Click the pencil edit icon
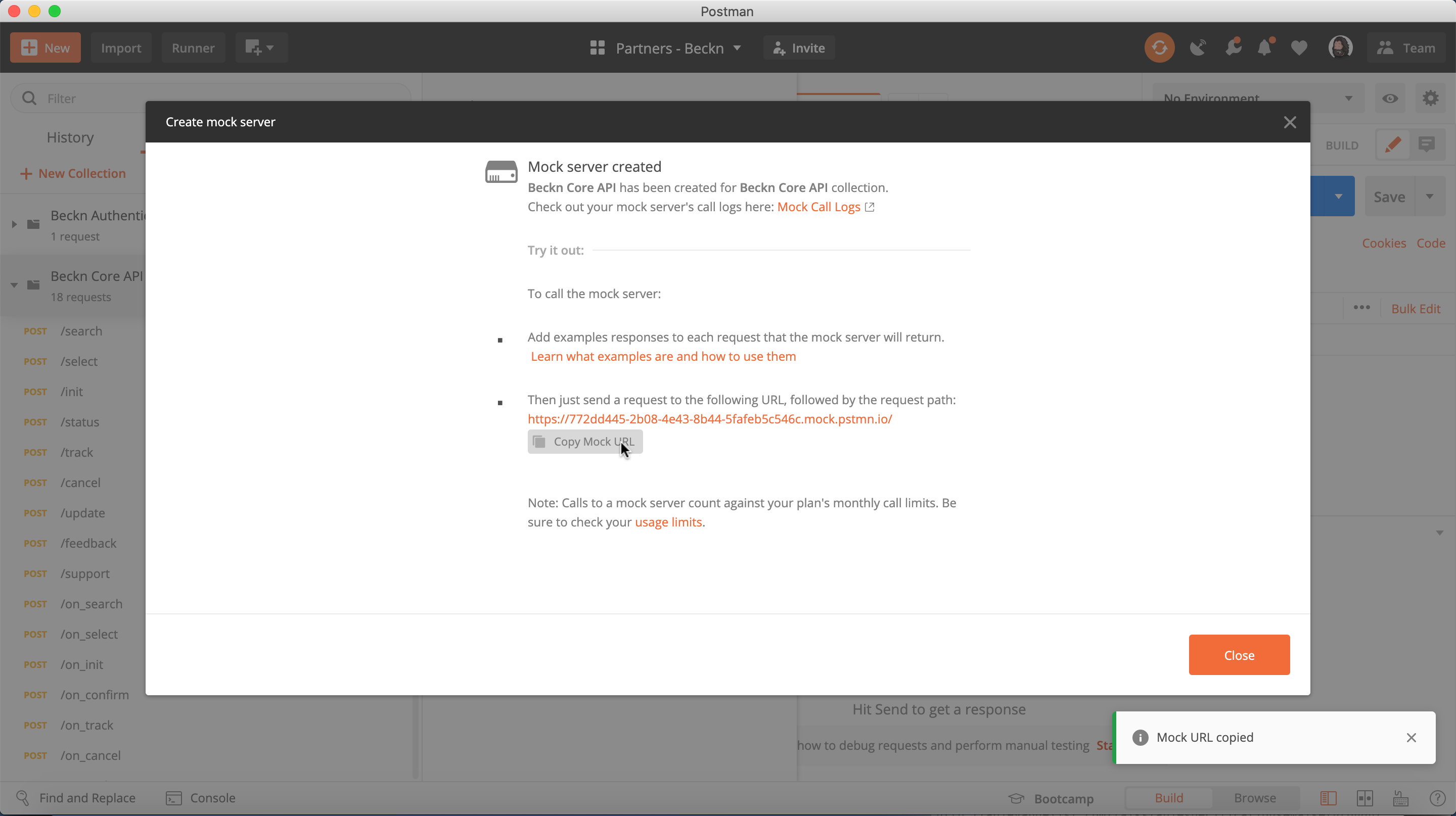Screen dimensions: 1456x816 (1393, 145)
